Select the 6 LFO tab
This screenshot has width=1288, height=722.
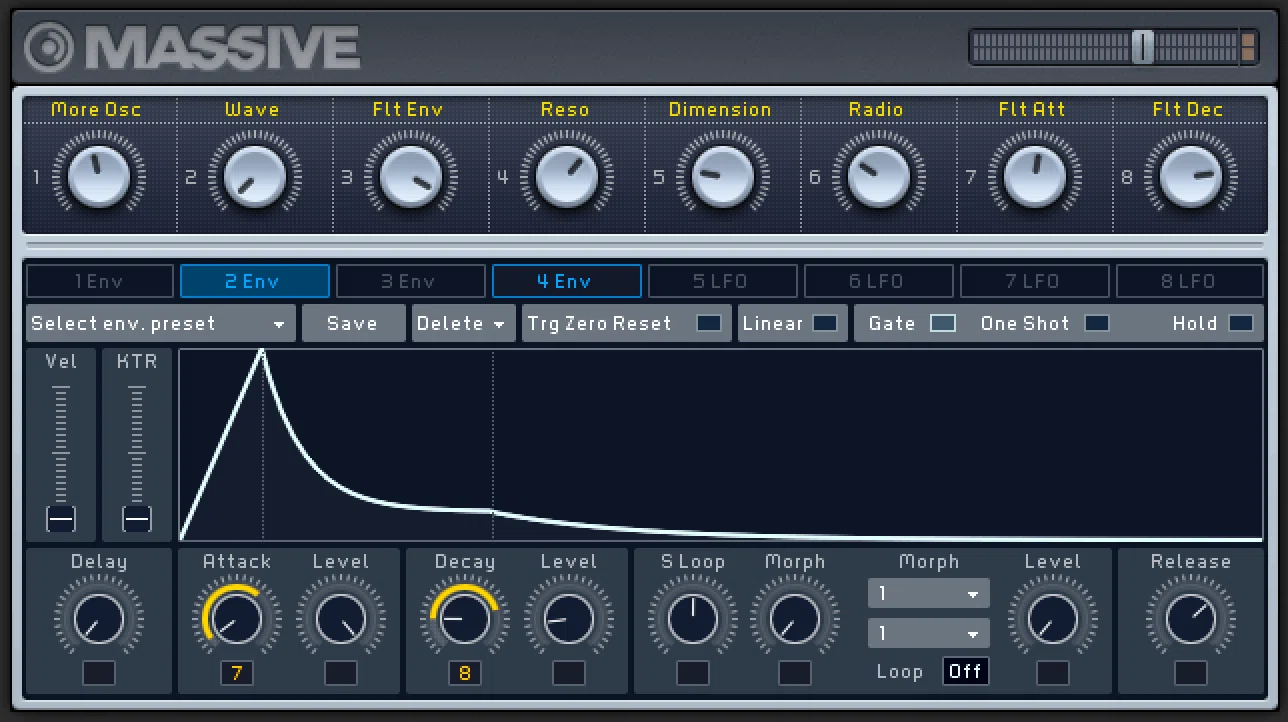(878, 281)
